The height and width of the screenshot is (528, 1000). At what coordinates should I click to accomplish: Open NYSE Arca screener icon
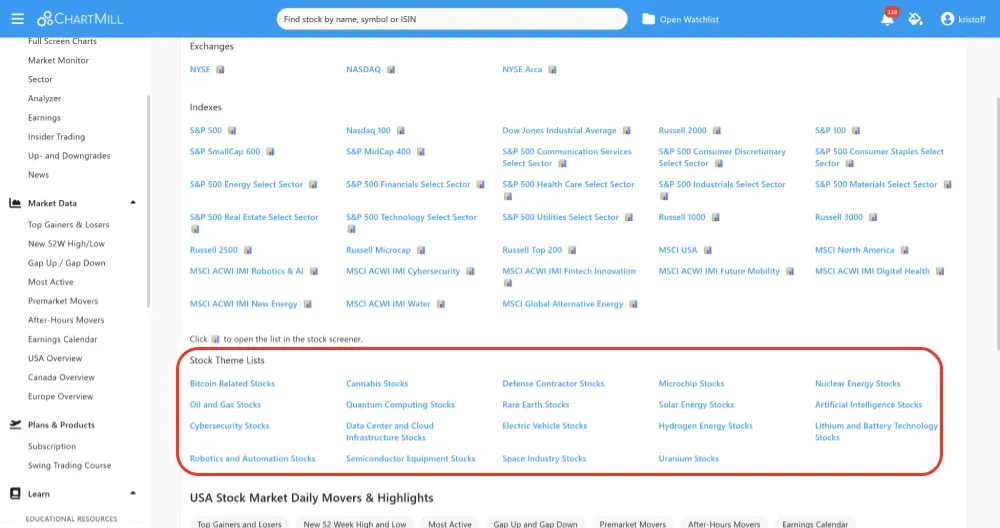552,70
